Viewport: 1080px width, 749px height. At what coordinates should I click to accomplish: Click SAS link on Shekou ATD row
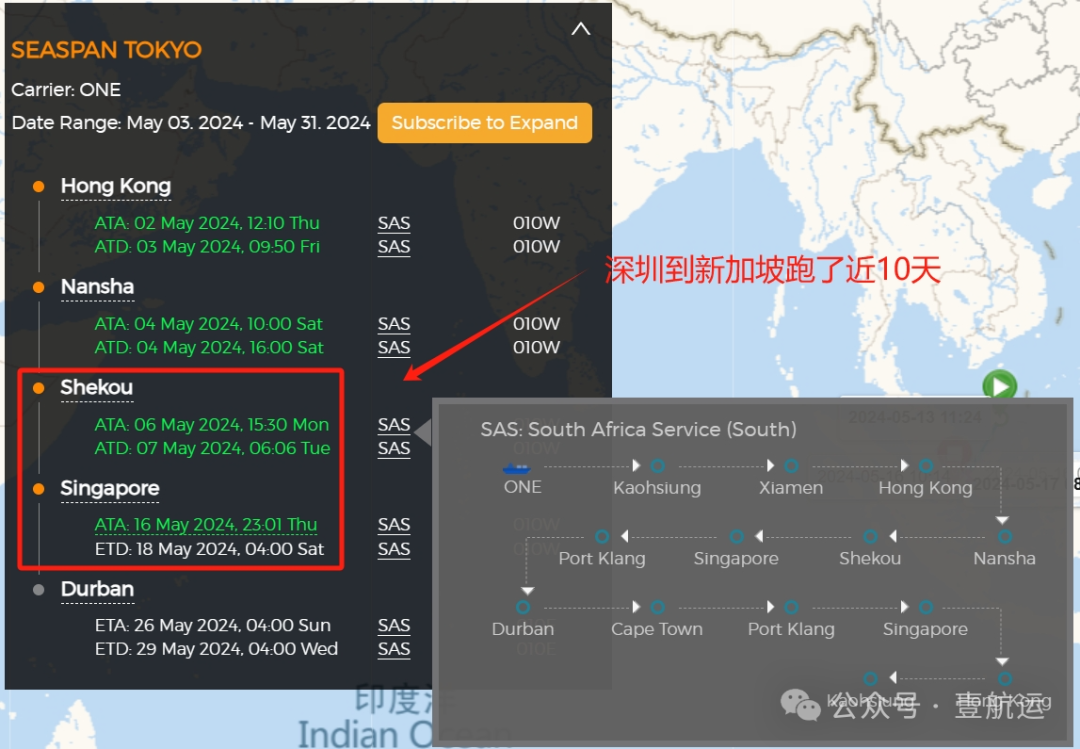(394, 448)
